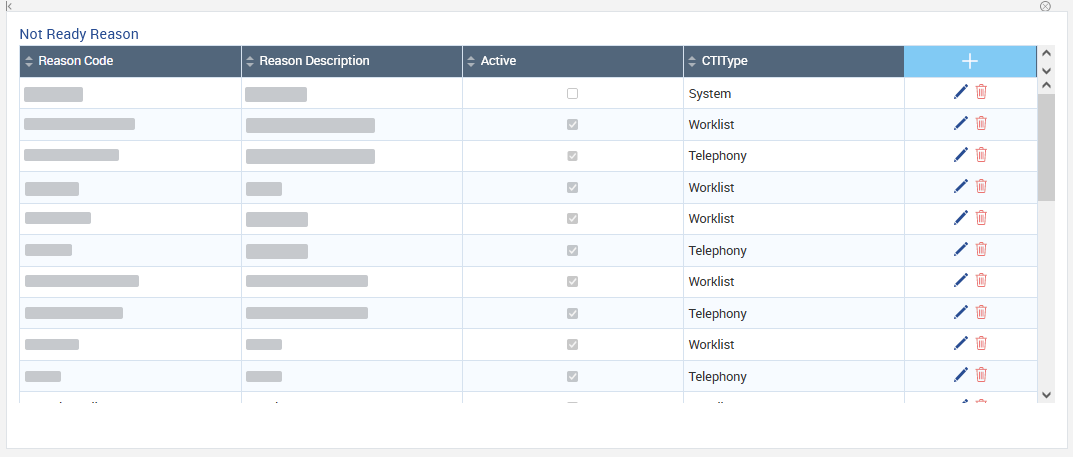
Task: Toggle Active checkbox in first Telephony row
Action: (572, 156)
